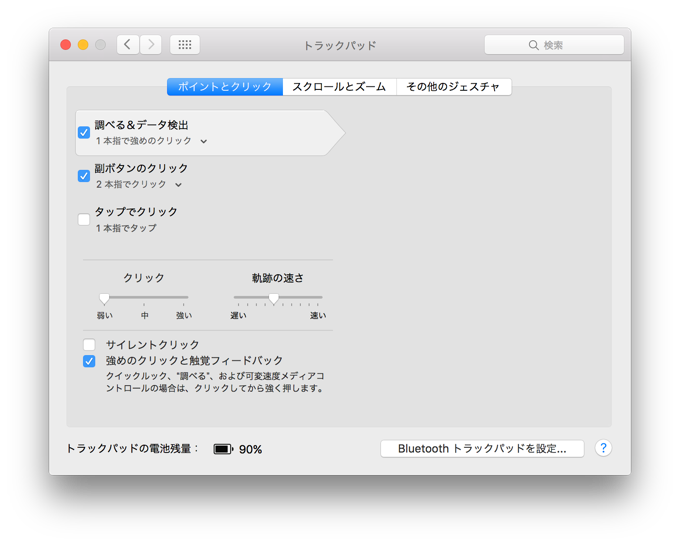
Task: Go back with the left arrow button
Action: (128, 45)
